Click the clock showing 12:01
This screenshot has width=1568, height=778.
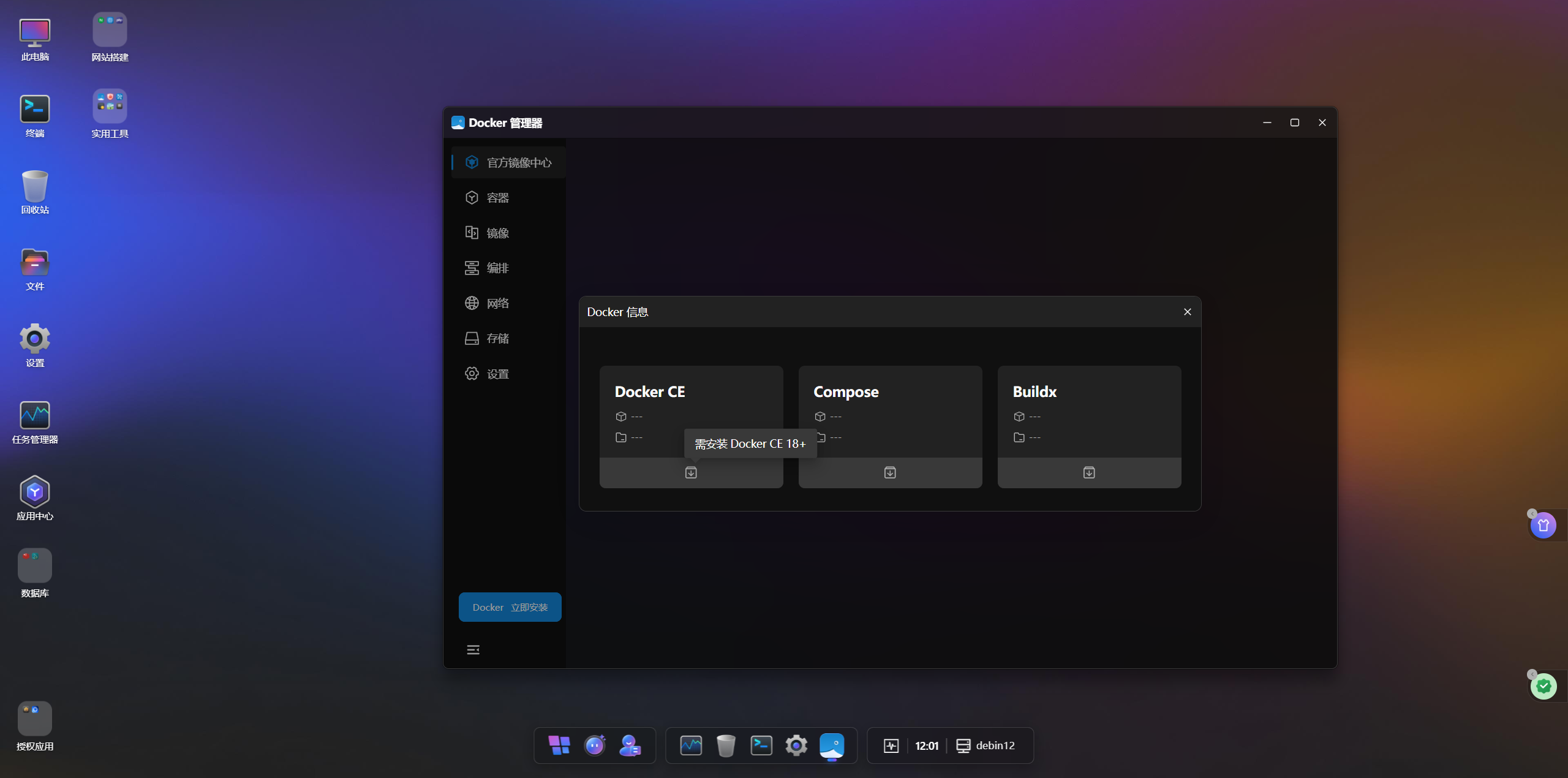926,746
